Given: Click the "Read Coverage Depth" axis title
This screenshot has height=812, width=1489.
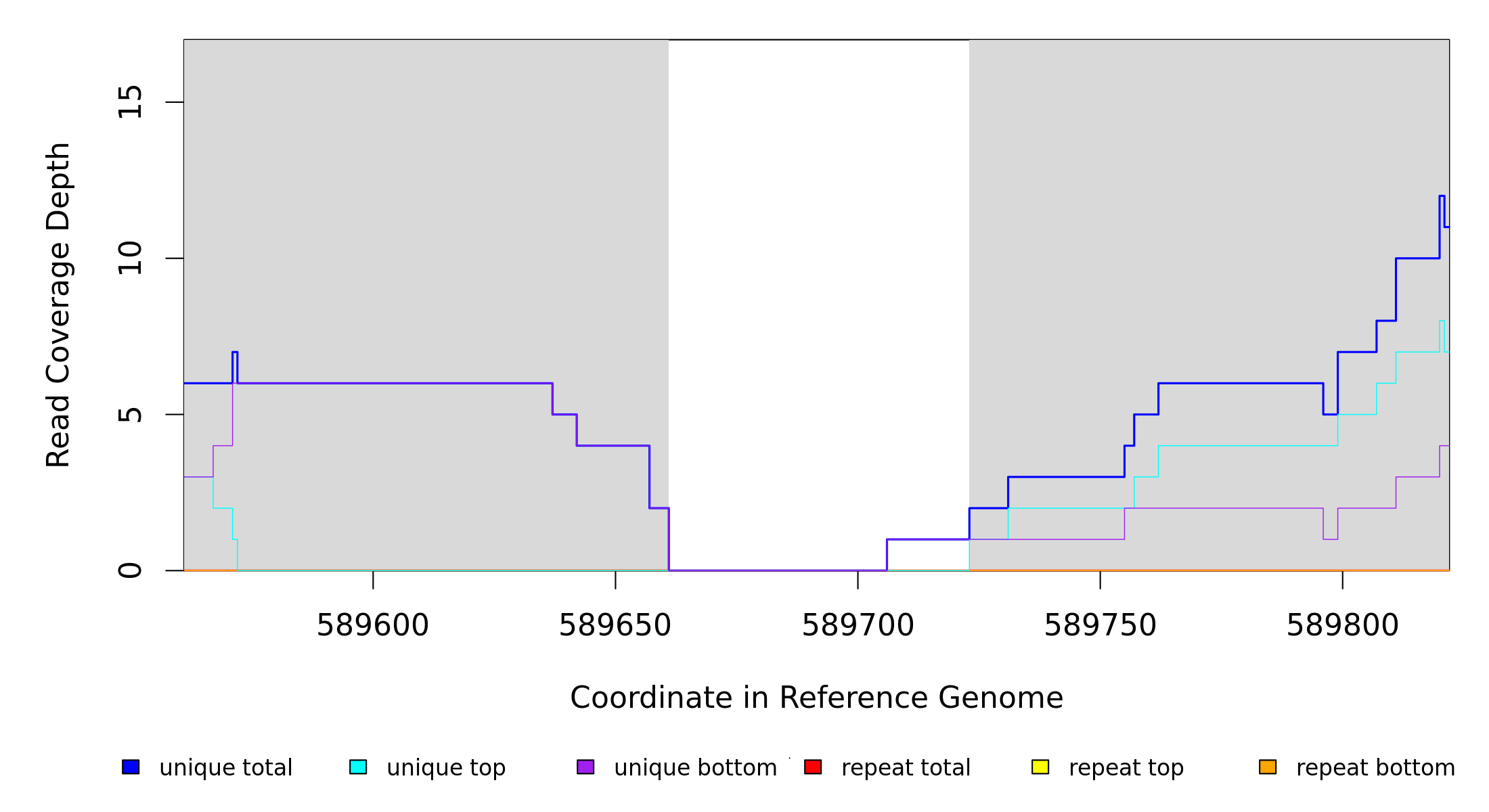Looking at the screenshot, I should (58, 304).
